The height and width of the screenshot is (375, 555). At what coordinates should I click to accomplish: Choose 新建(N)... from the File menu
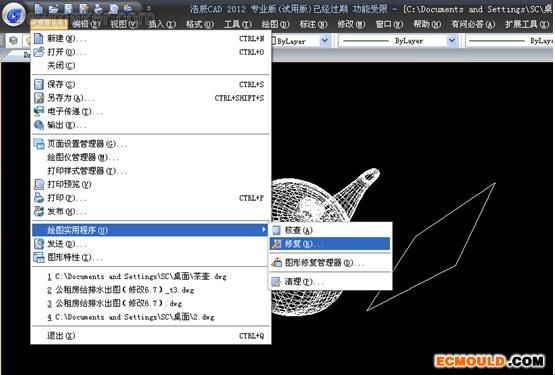pos(150,39)
